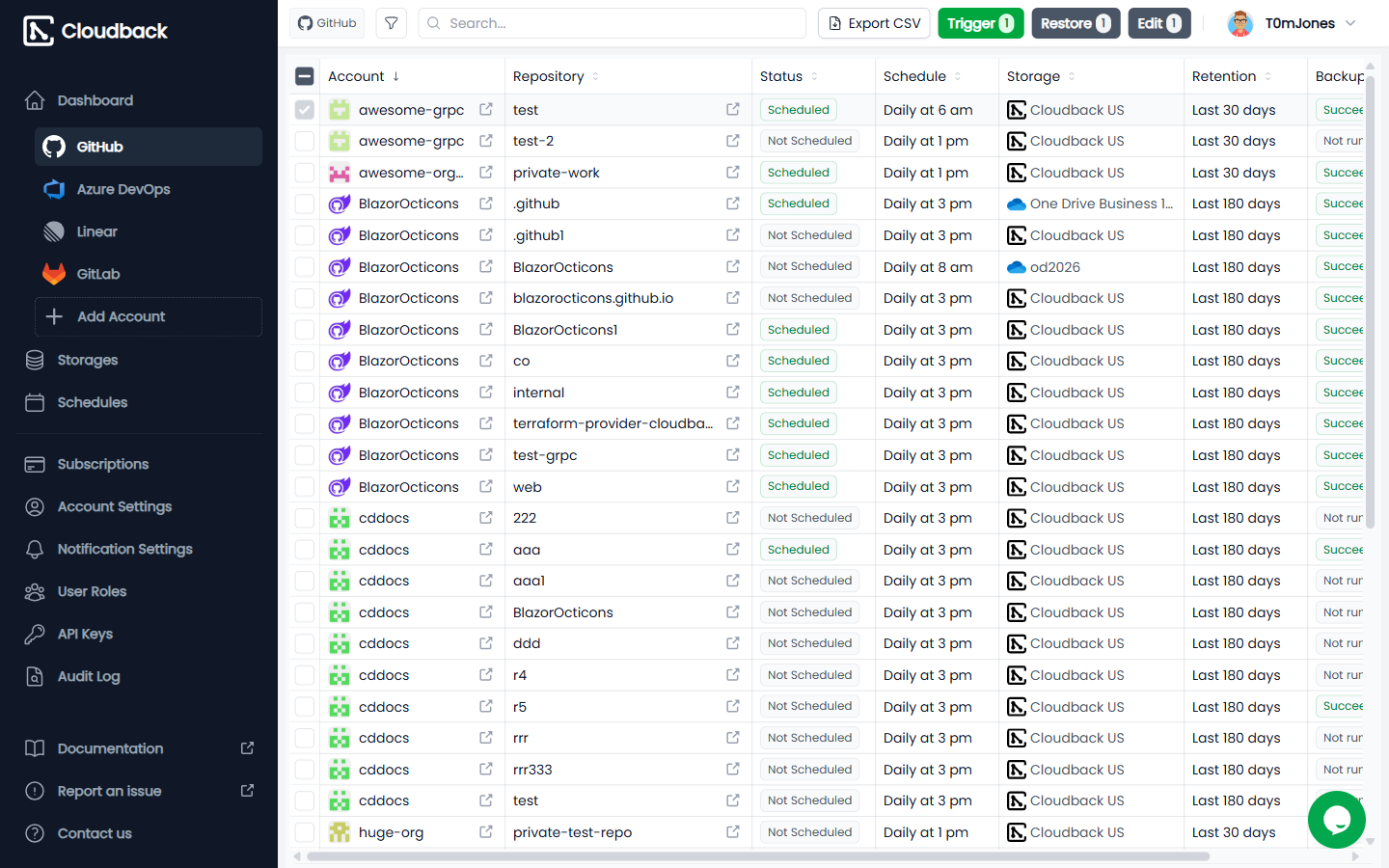The height and width of the screenshot is (868, 1389).
Task: Click the Restore button
Action: click(x=1076, y=23)
